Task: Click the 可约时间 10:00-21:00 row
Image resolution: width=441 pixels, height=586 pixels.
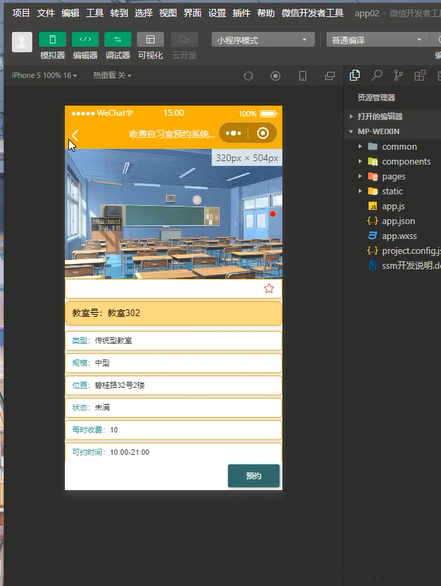Action: coord(173,452)
